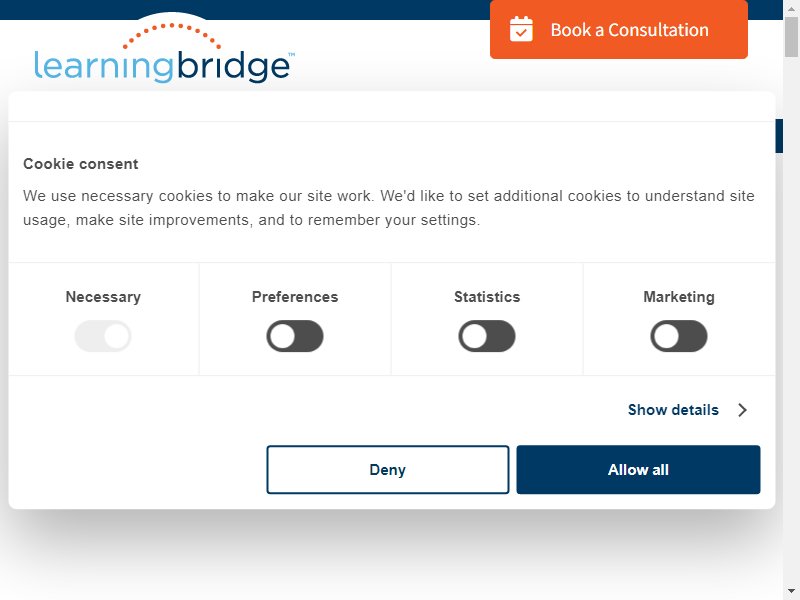
Task: Click the disabled Necessary cookies switch
Action: [103, 336]
